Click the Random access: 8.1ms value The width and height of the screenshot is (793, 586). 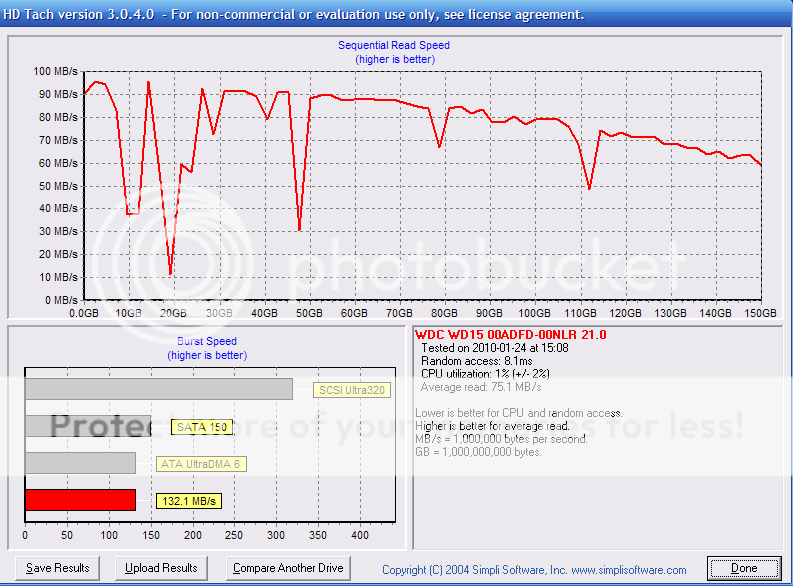click(x=476, y=361)
